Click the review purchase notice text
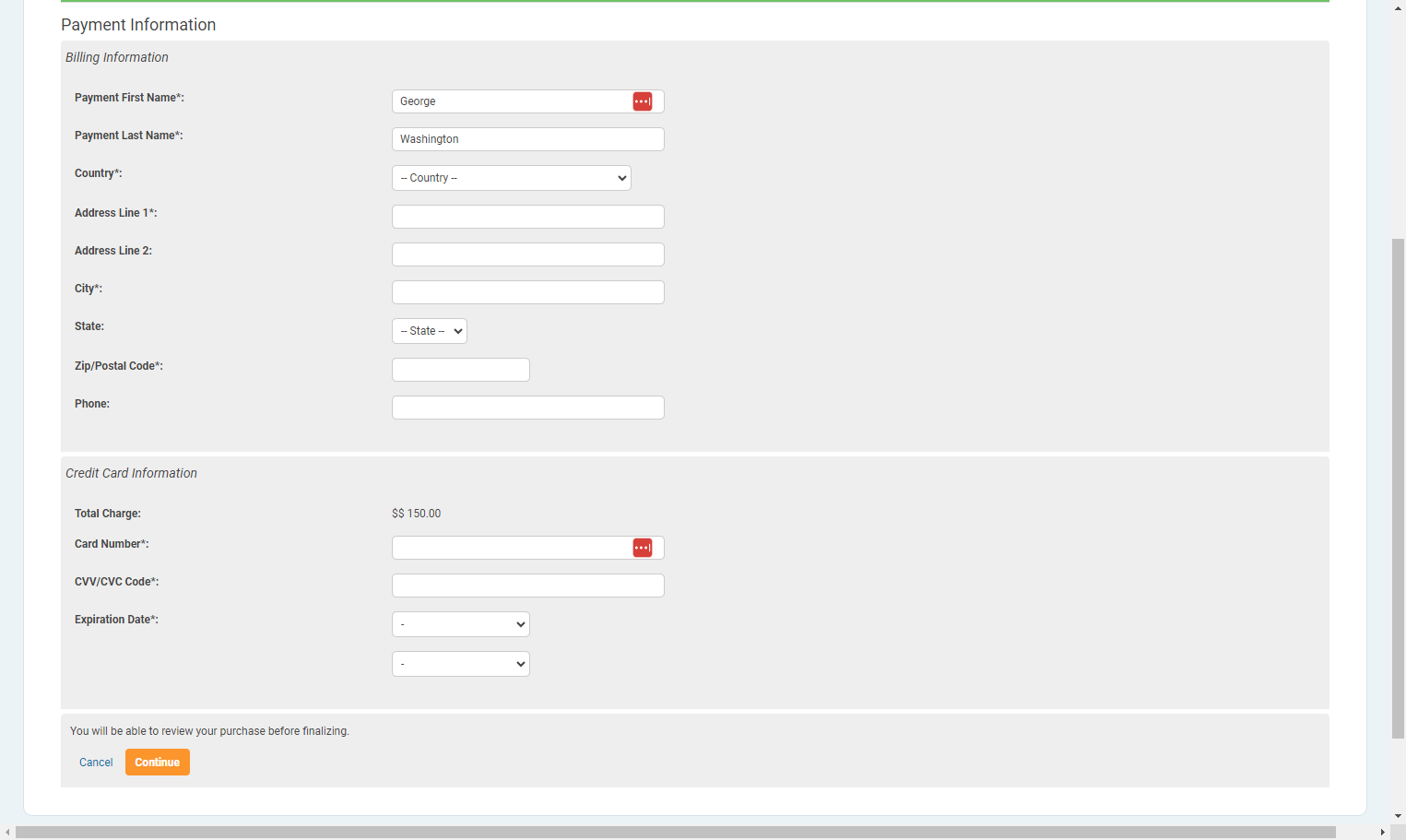This screenshot has width=1406, height=840. click(209, 731)
